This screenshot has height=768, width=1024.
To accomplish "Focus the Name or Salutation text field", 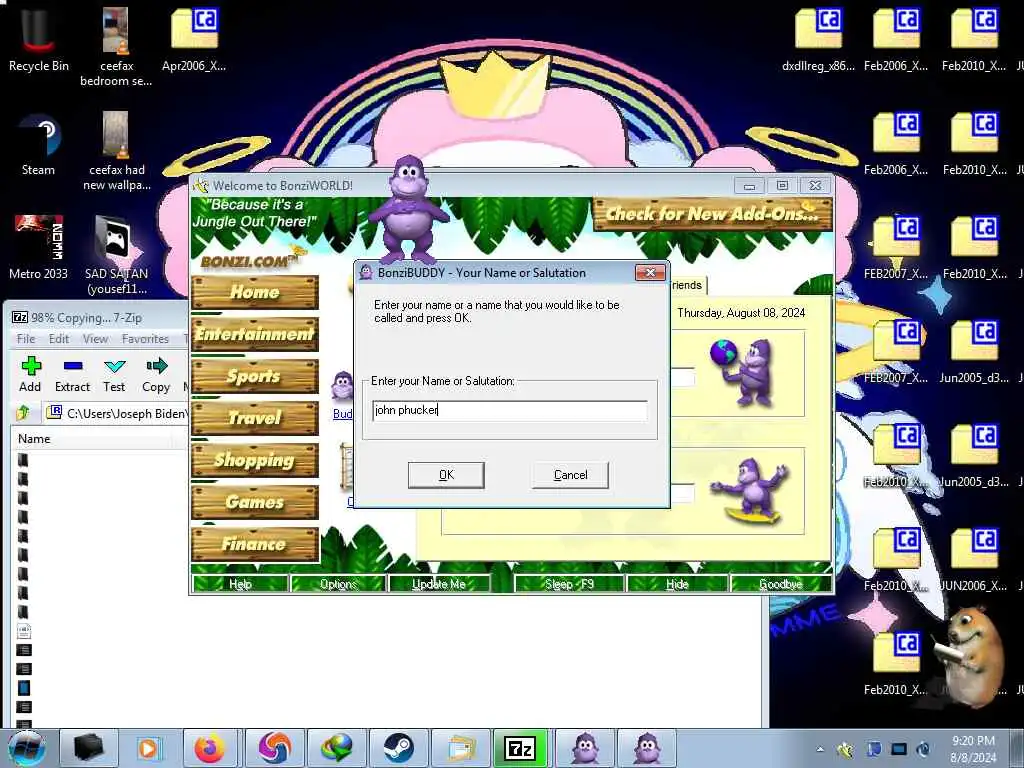I will [509, 410].
